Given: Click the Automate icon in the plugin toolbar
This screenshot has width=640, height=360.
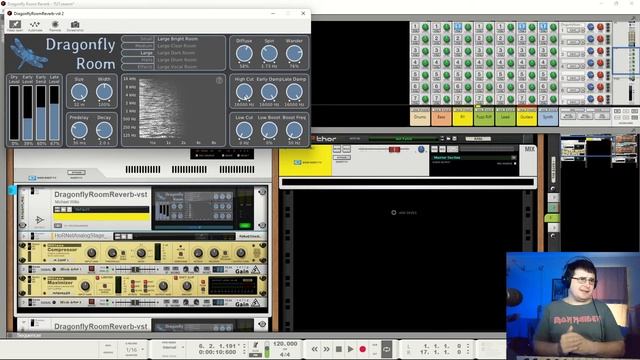Looking at the screenshot, I should 35,26.
